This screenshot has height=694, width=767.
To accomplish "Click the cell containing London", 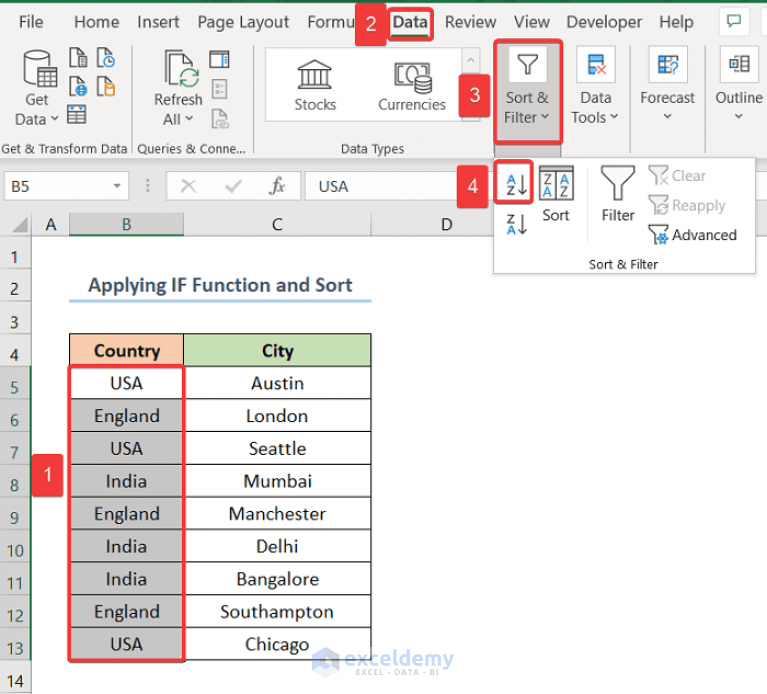I will (x=277, y=416).
